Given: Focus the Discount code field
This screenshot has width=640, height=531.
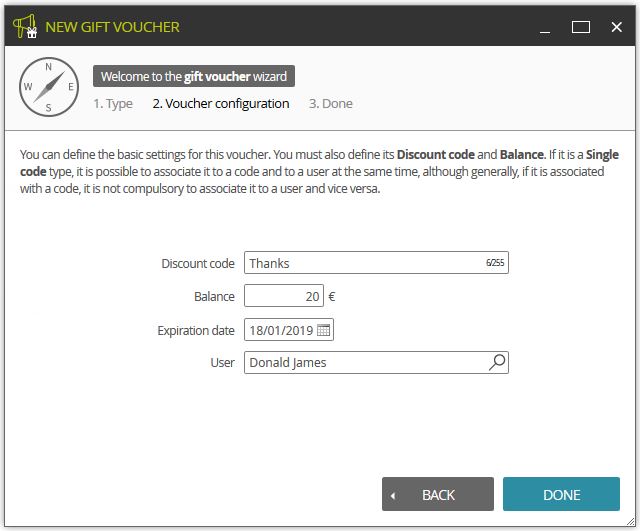Looking at the screenshot, I should tap(376, 262).
